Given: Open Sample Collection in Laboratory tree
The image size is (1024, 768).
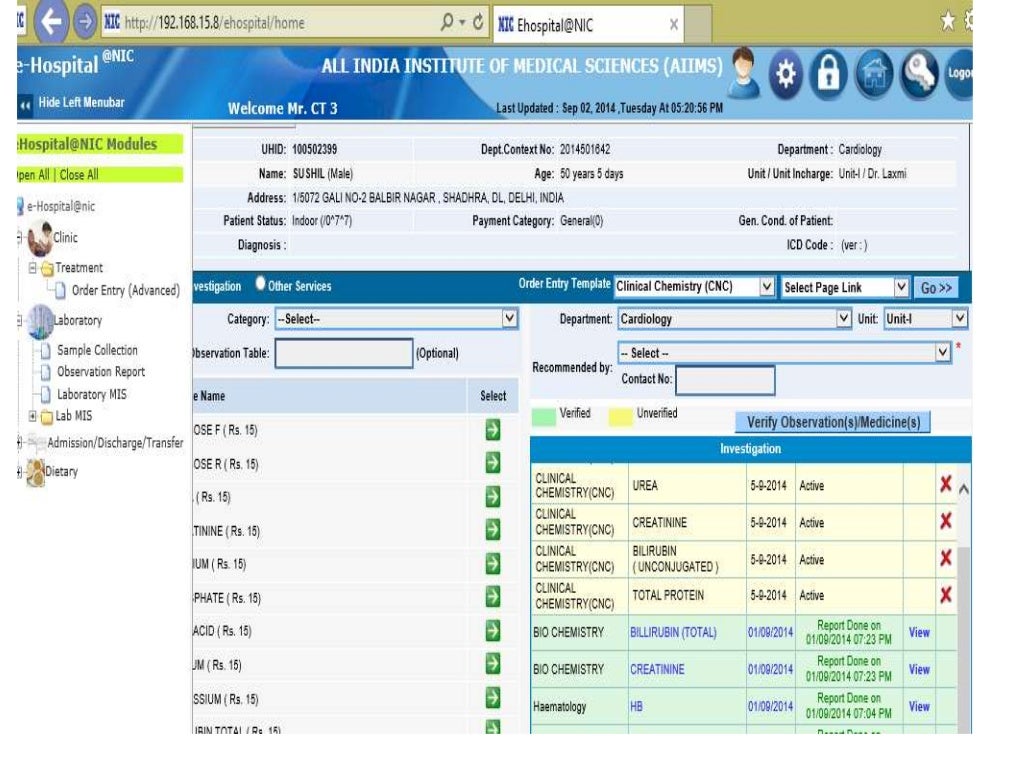Looking at the screenshot, I should pos(97,350).
